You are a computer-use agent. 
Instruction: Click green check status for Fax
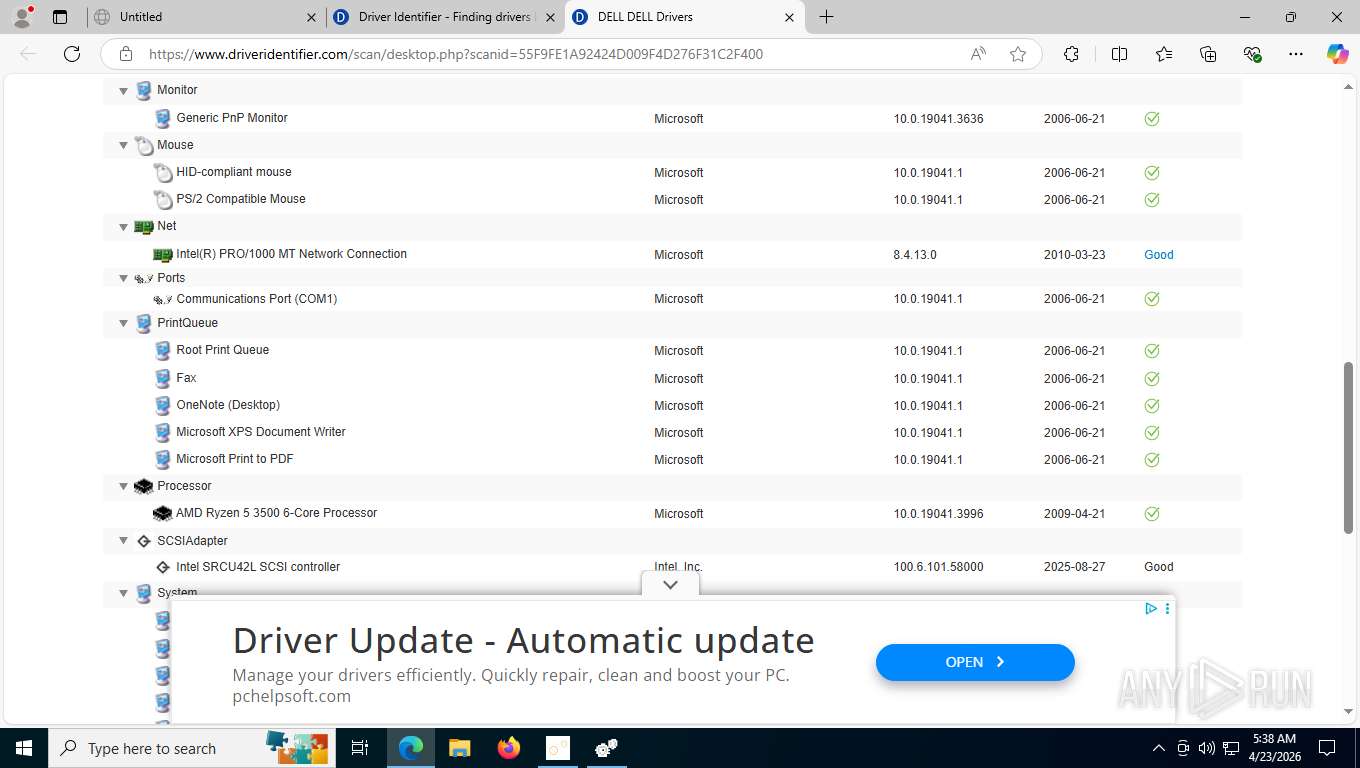click(1152, 378)
